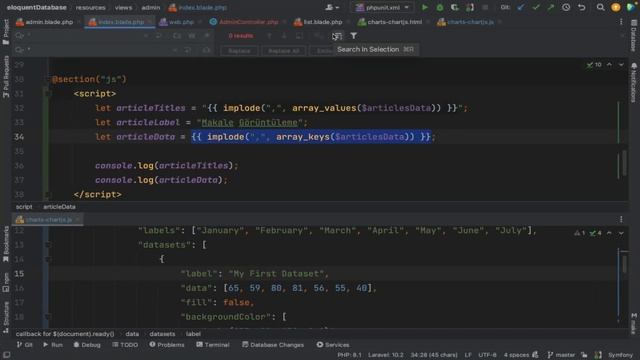The height and width of the screenshot is (360, 640).
Task: Open Bookmarks tool window
Action: tap(6, 245)
